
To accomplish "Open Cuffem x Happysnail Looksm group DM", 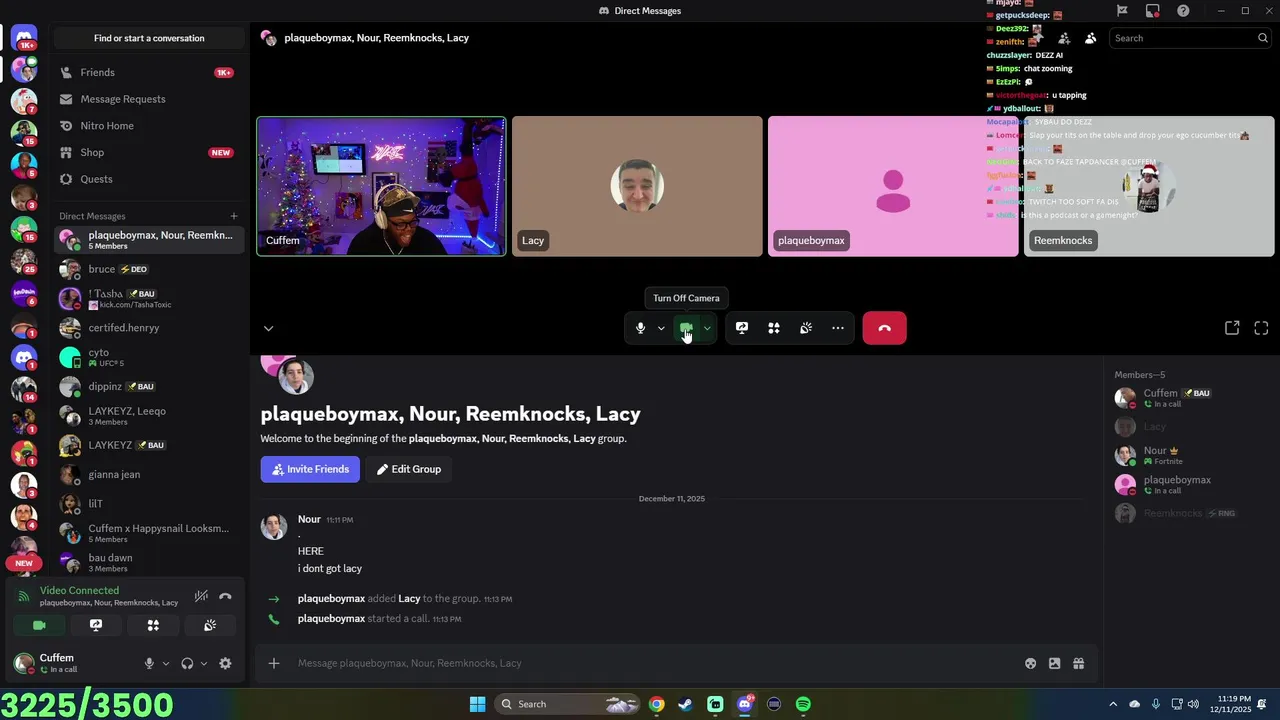I will (x=149, y=533).
